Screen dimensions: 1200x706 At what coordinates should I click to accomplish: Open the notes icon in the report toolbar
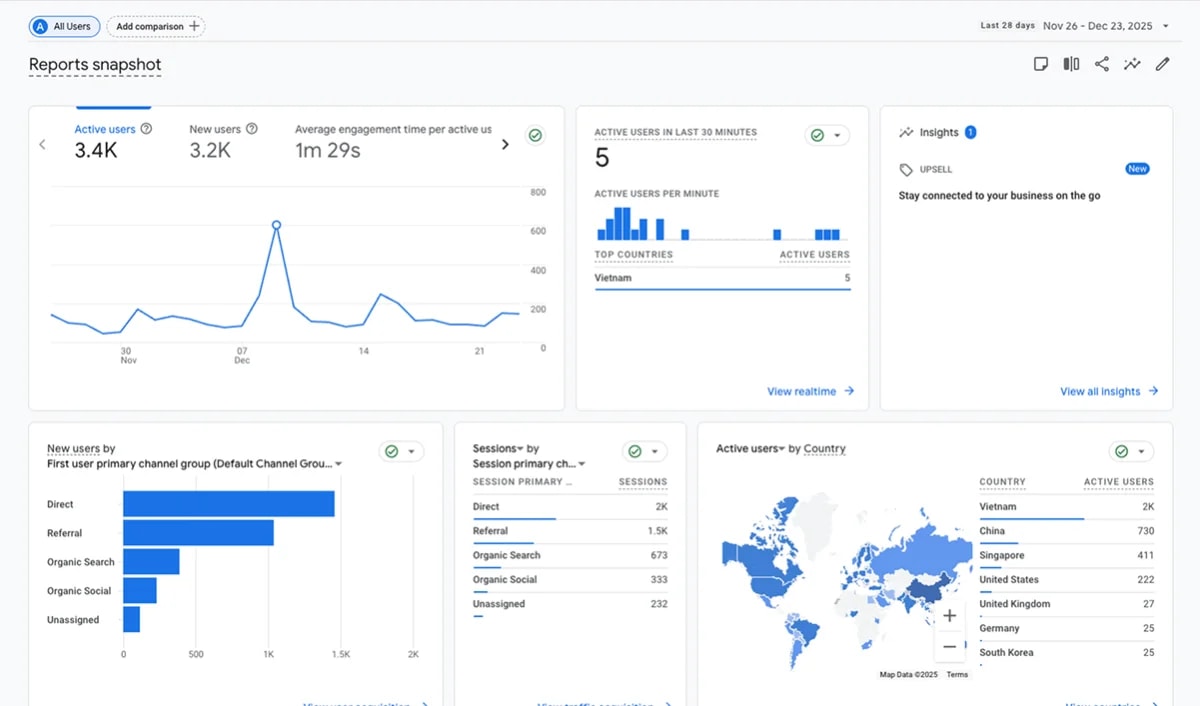(1041, 64)
